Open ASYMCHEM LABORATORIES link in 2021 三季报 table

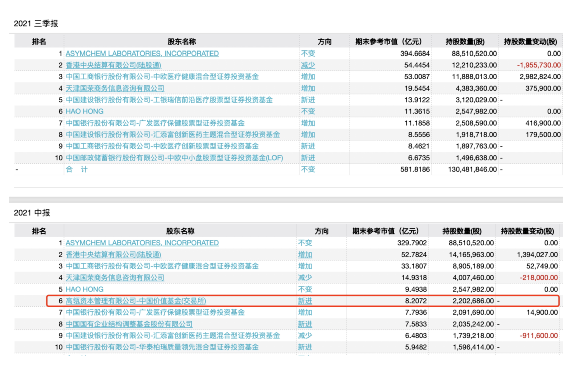pos(142,54)
